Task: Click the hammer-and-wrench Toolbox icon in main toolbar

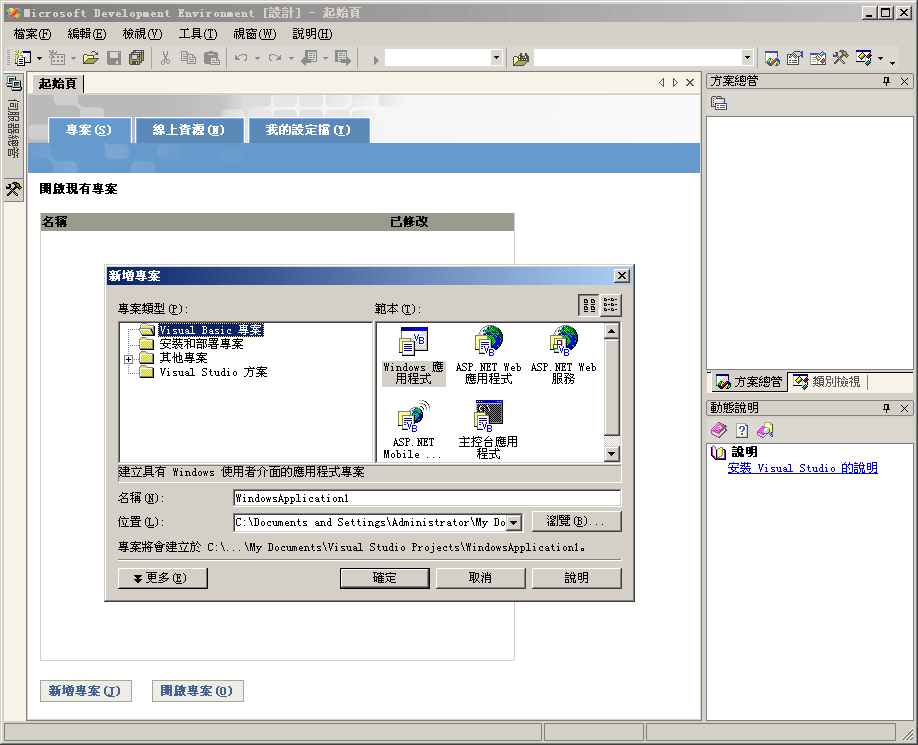Action: (x=840, y=58)
